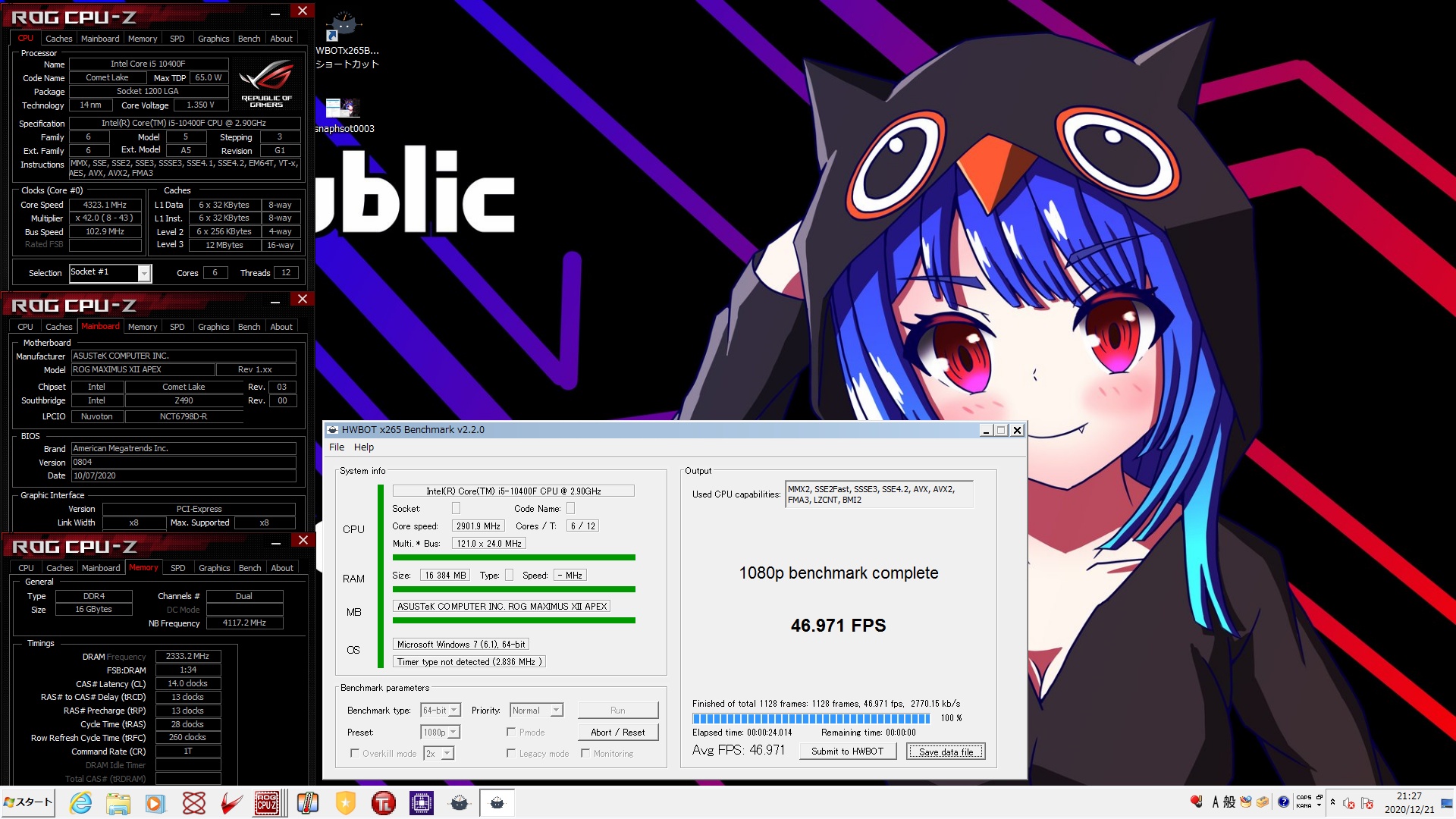Click the RAM Type checkbox
Viewport: 1456px width, 819px height.
pyautogui.click(x=509, y=575)
